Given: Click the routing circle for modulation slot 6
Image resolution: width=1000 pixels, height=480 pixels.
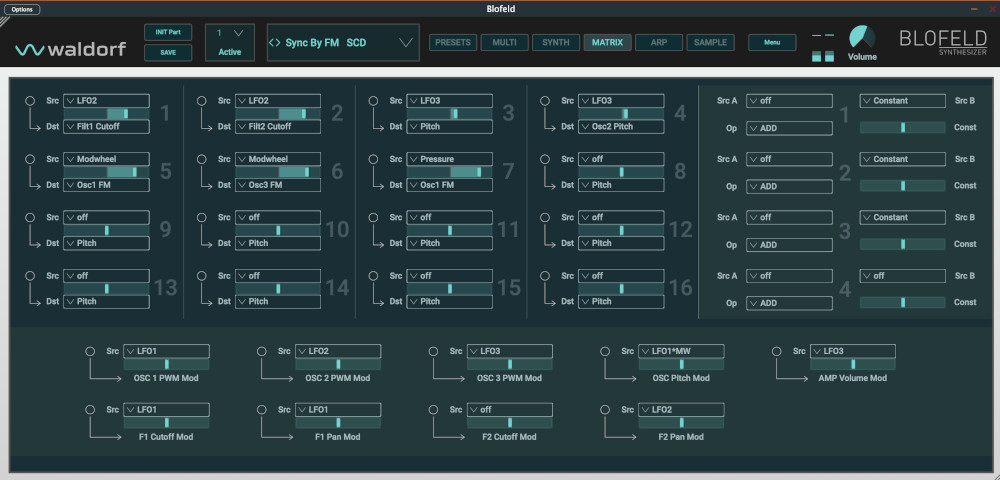Looking at the screenshot, I should [x=202, y=159].
